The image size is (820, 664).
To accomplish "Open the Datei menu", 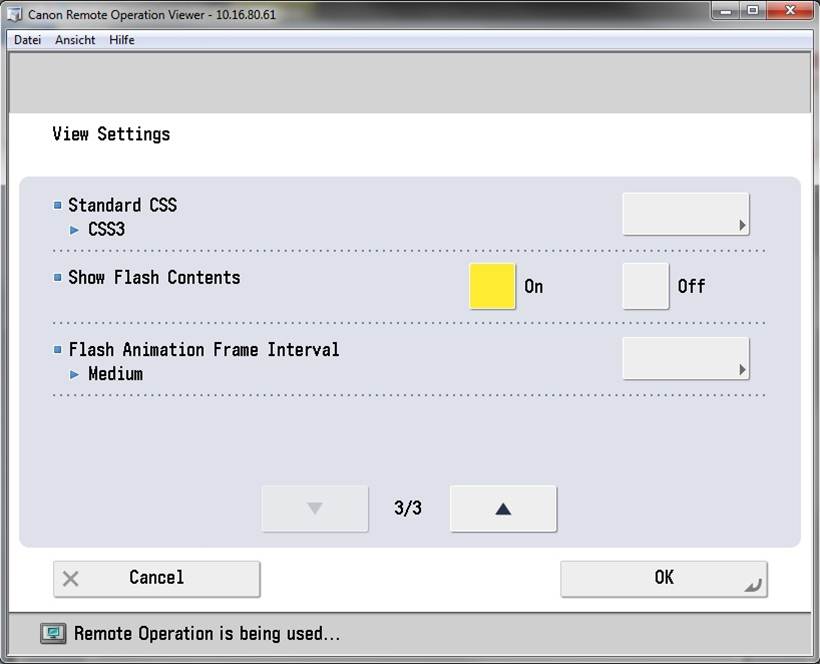I will [27, 40].
